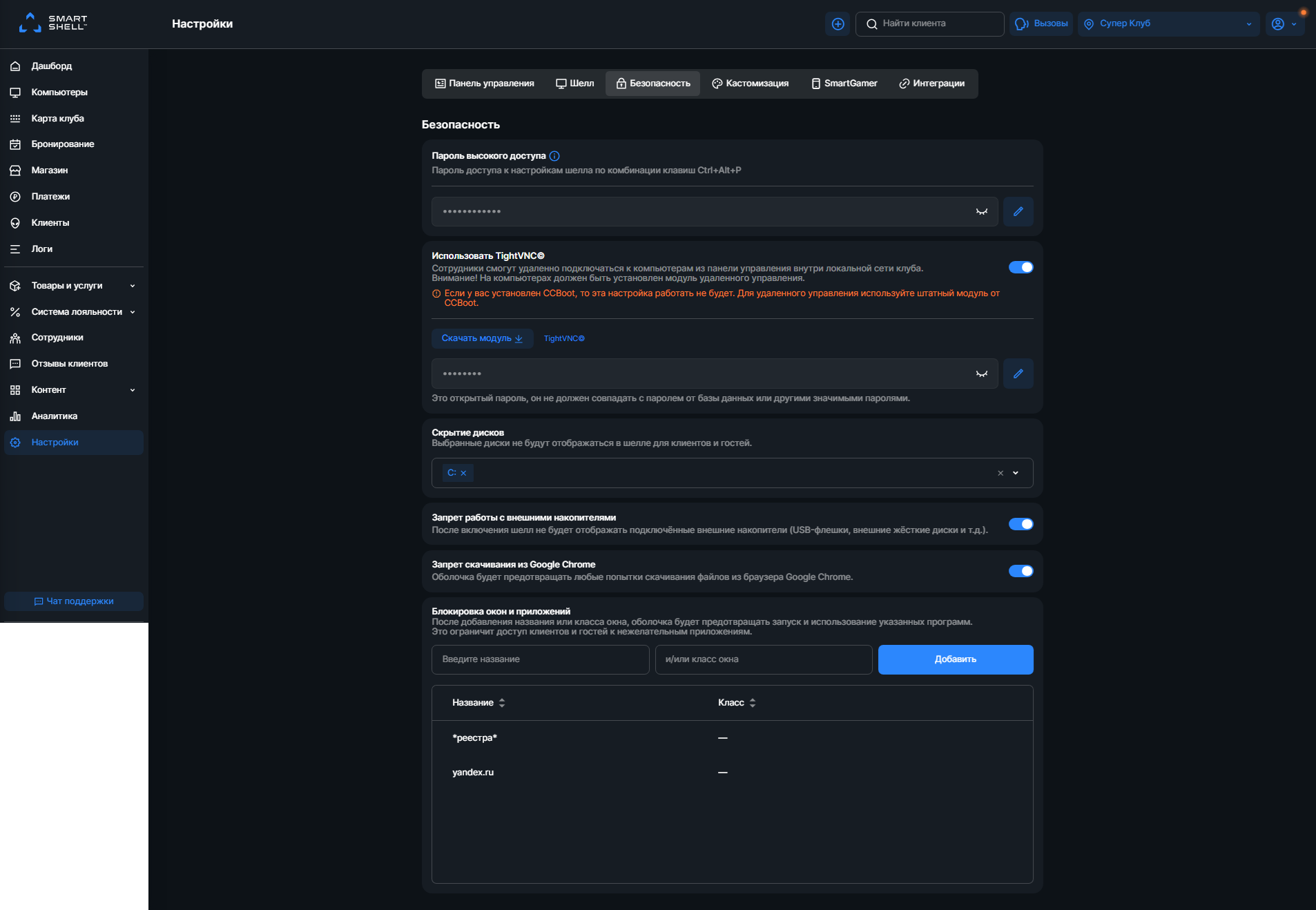
Task: Open Чат поддержки button
Action: pyautogui.click(x=74, y=601)
